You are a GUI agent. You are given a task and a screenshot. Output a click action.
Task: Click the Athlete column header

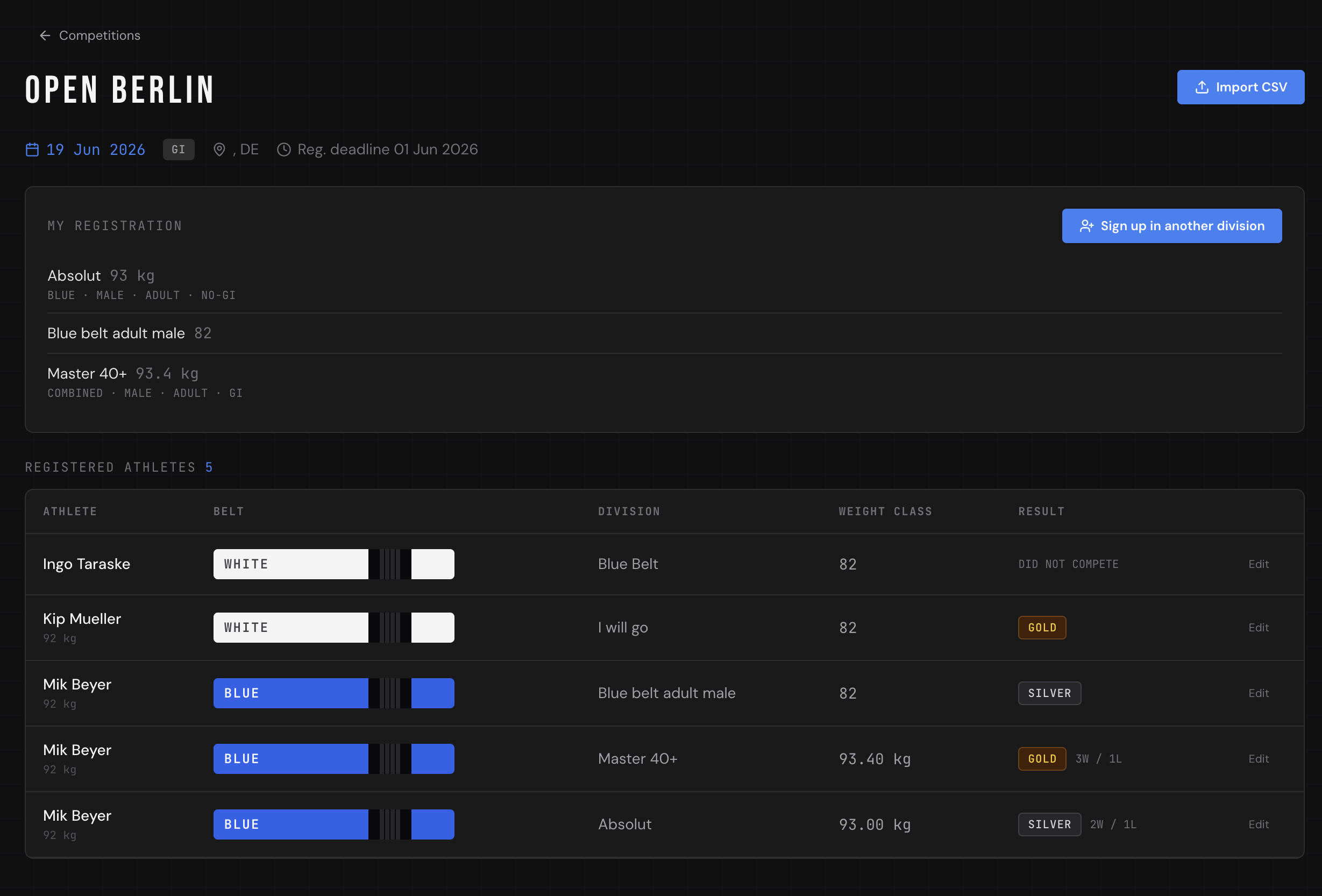(x=70, y=511)
